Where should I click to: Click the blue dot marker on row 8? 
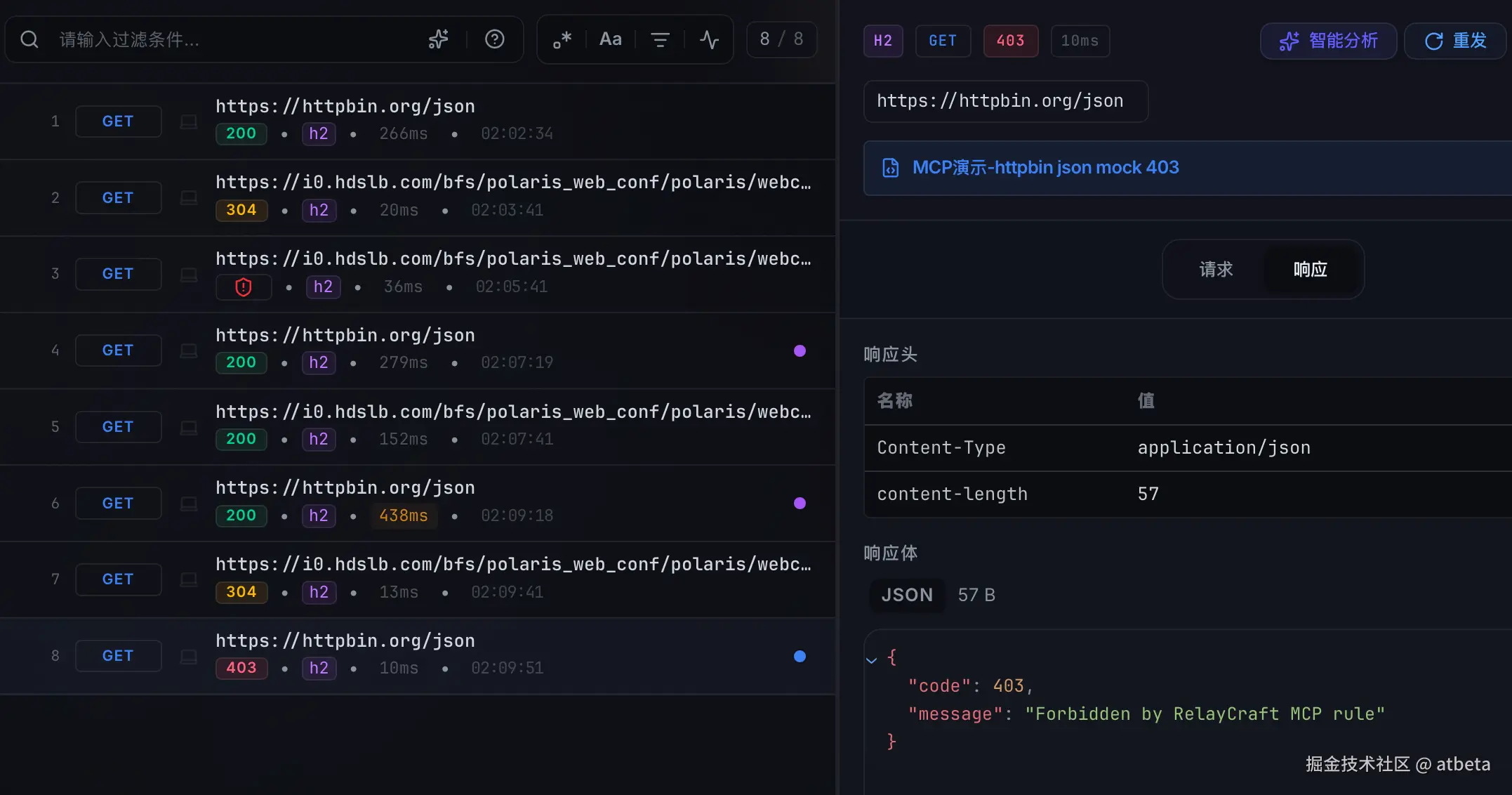pos(800,656)
